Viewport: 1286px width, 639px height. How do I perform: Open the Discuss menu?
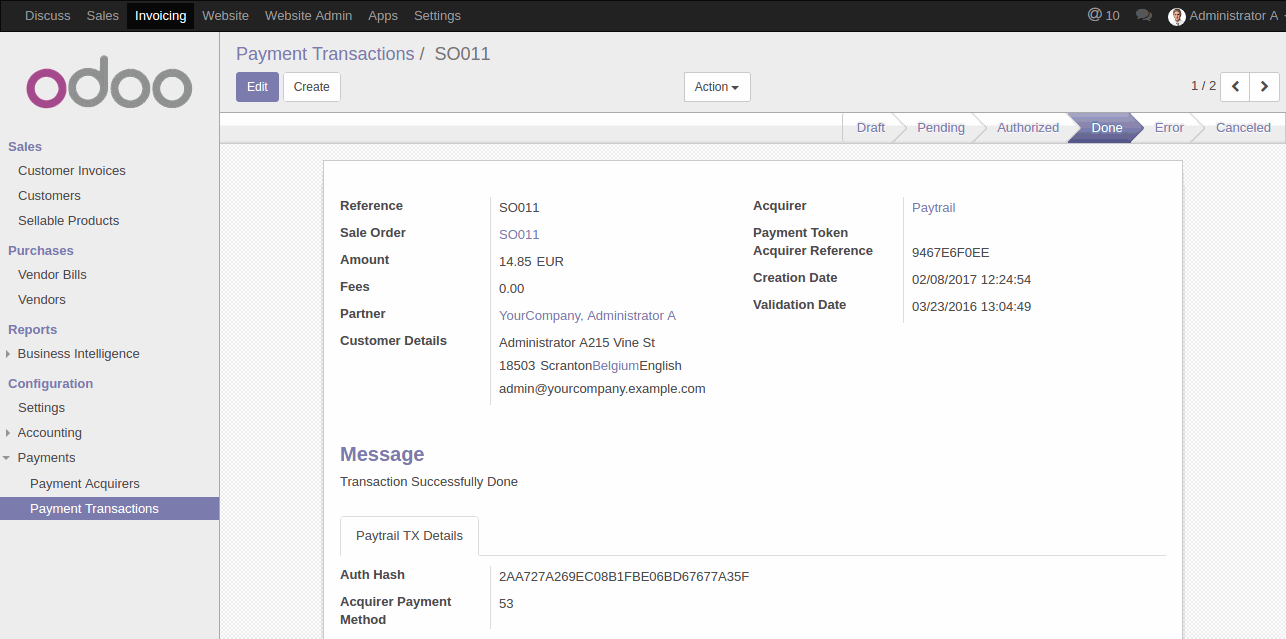point(48,16)
